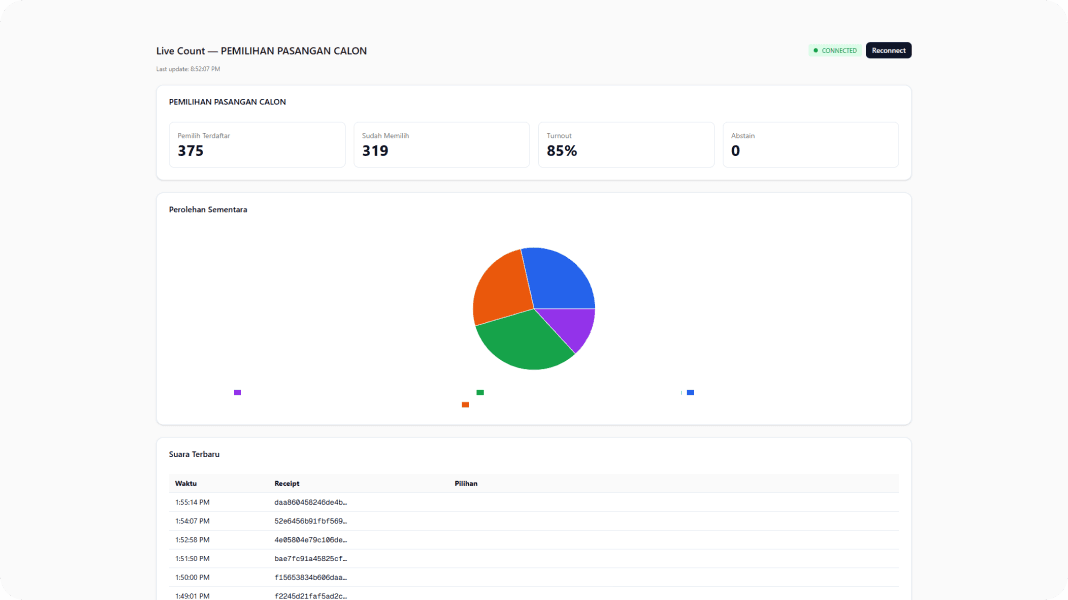
Task: Click the Abstain stat card
Action: pyautogui.click(x=810, y=145)
